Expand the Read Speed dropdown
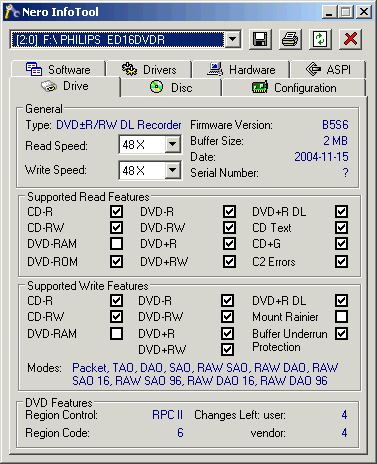 [x=172, y=144]
